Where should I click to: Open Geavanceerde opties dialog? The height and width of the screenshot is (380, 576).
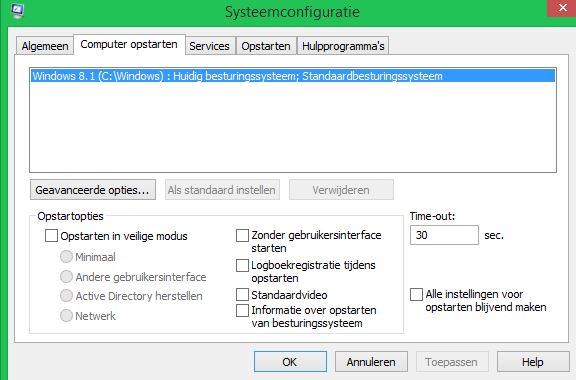coord(93,190)
